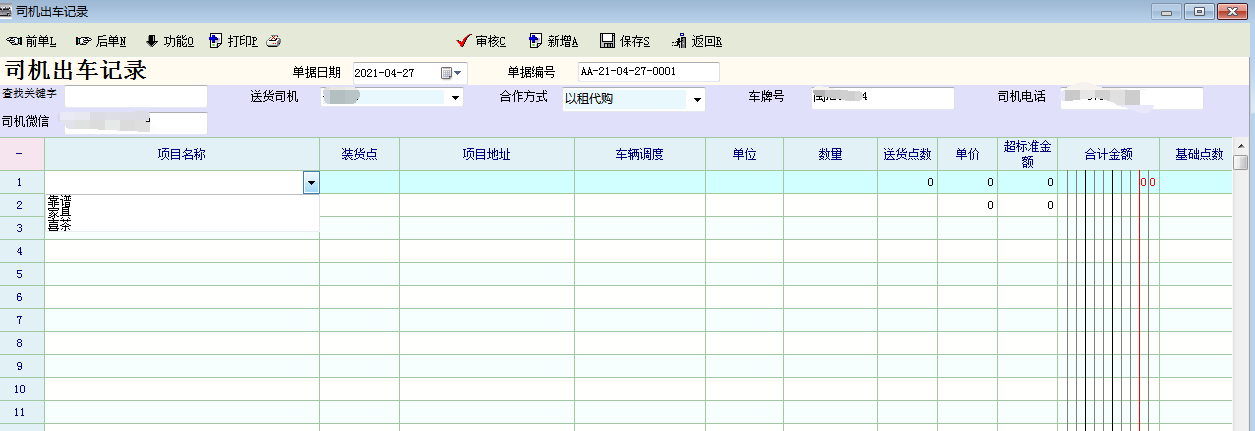Select 靠谱 from the project name list

(58, 200)
